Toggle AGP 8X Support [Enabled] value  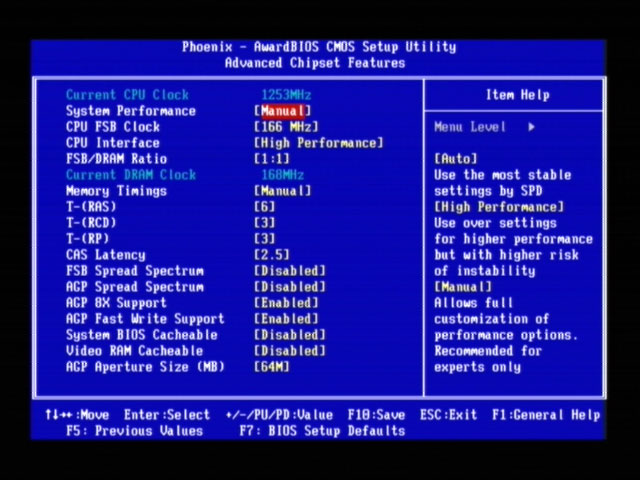(286, 303)
